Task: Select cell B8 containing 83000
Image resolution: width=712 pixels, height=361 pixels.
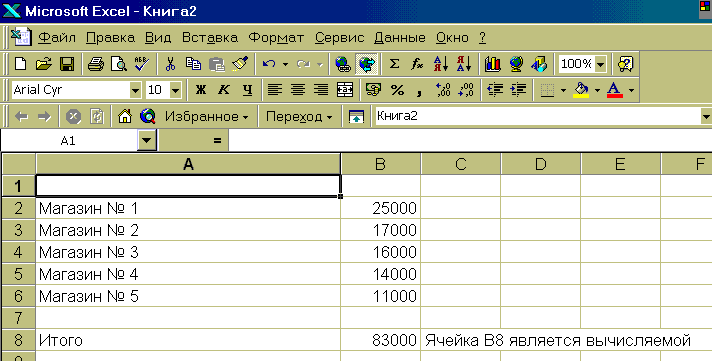Action: [381, 340]
